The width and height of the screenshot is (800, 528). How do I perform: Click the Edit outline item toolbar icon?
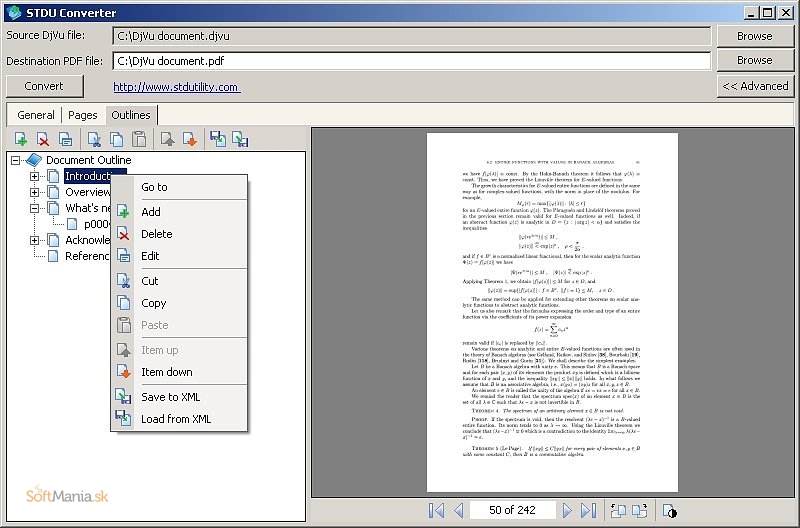[x=65, y=139]
